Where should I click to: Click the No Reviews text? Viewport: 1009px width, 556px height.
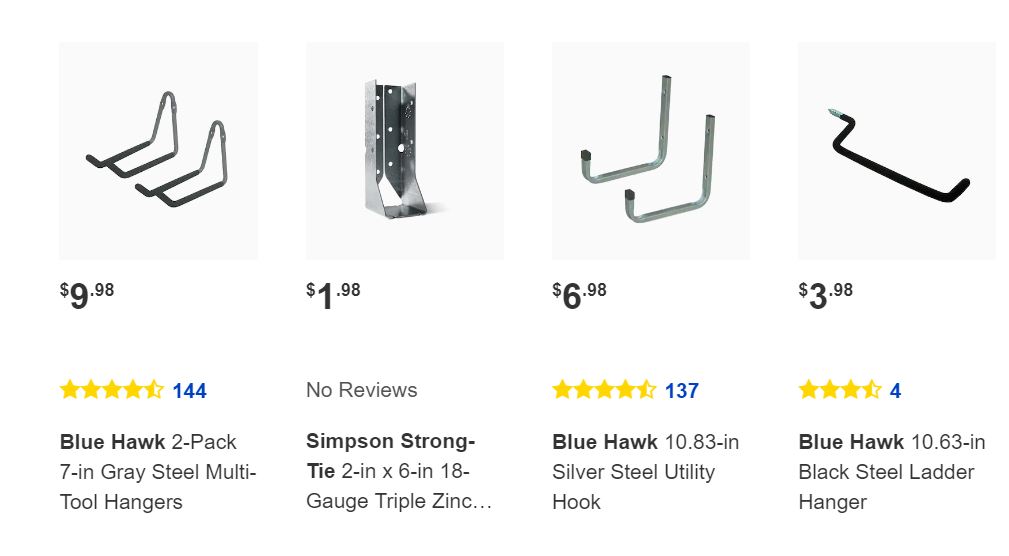361,390
